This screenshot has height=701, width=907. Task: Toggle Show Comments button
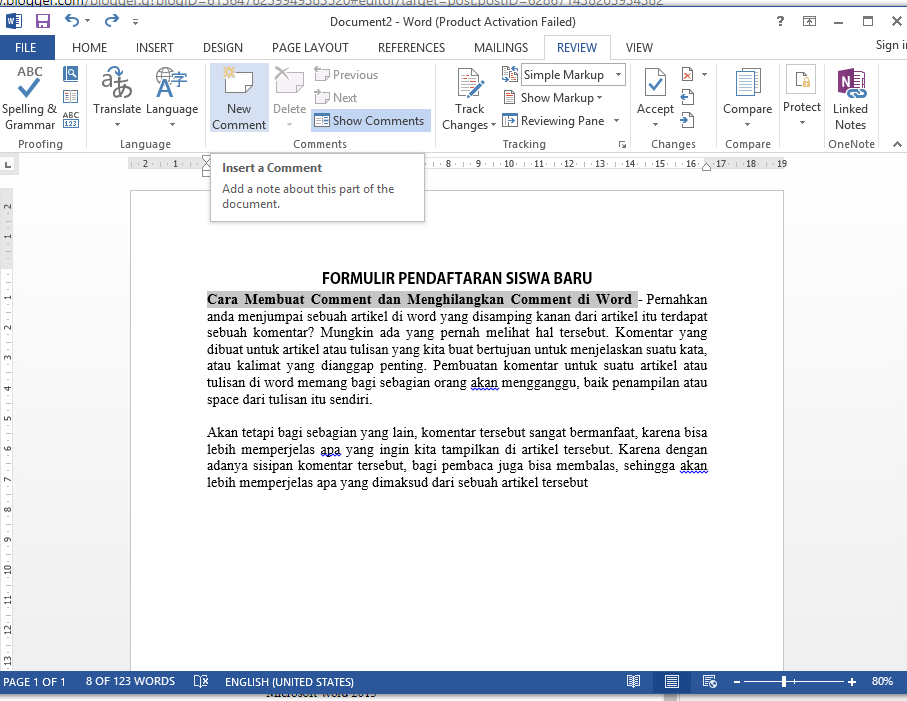coord(370,121)
